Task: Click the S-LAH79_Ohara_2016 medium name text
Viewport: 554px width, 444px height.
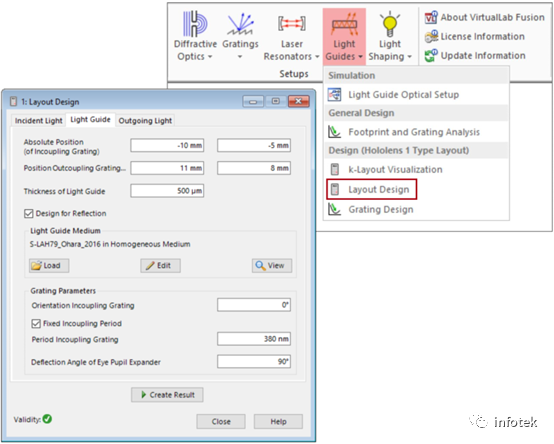Action: click(x=110, y=244)
